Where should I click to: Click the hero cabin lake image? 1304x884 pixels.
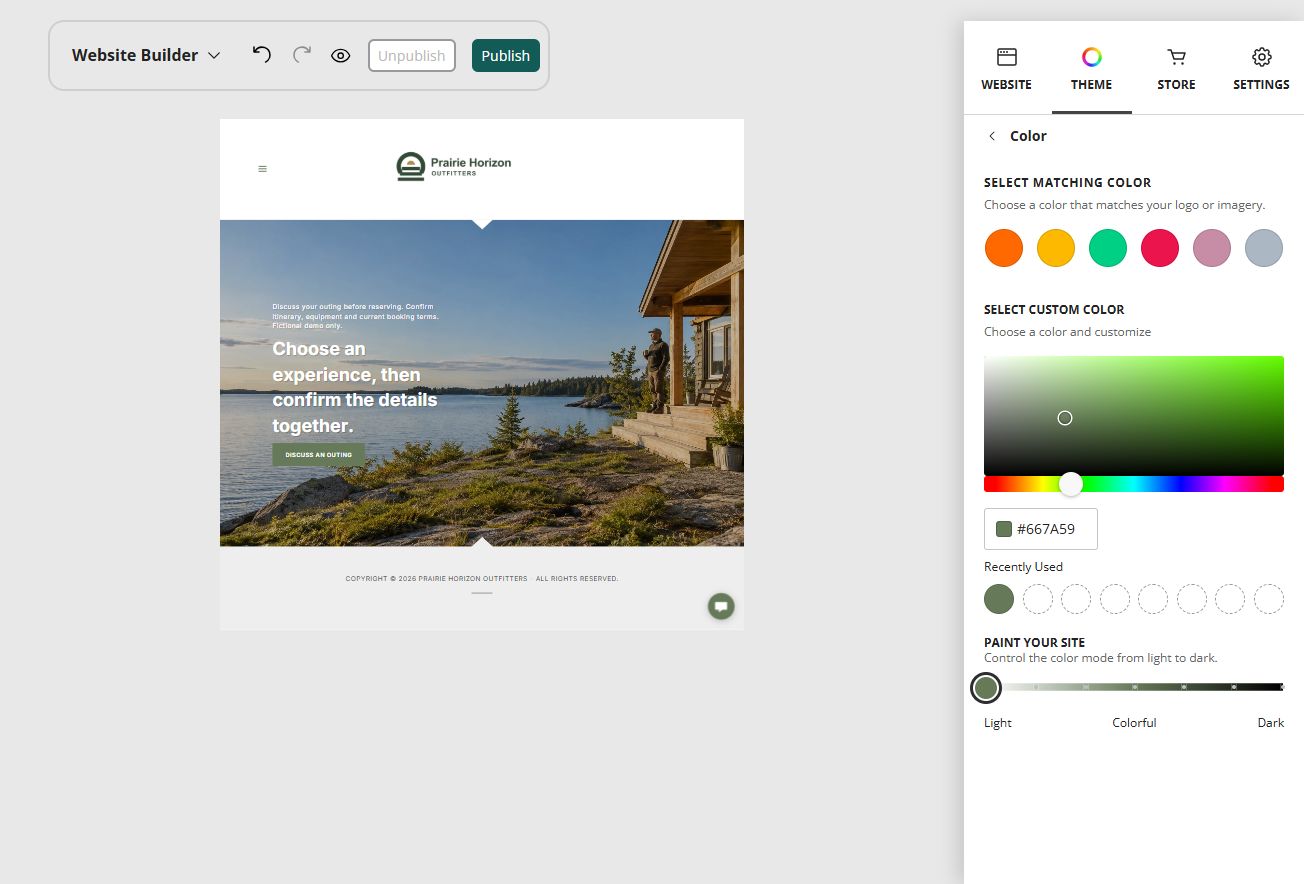pos(482,383)
